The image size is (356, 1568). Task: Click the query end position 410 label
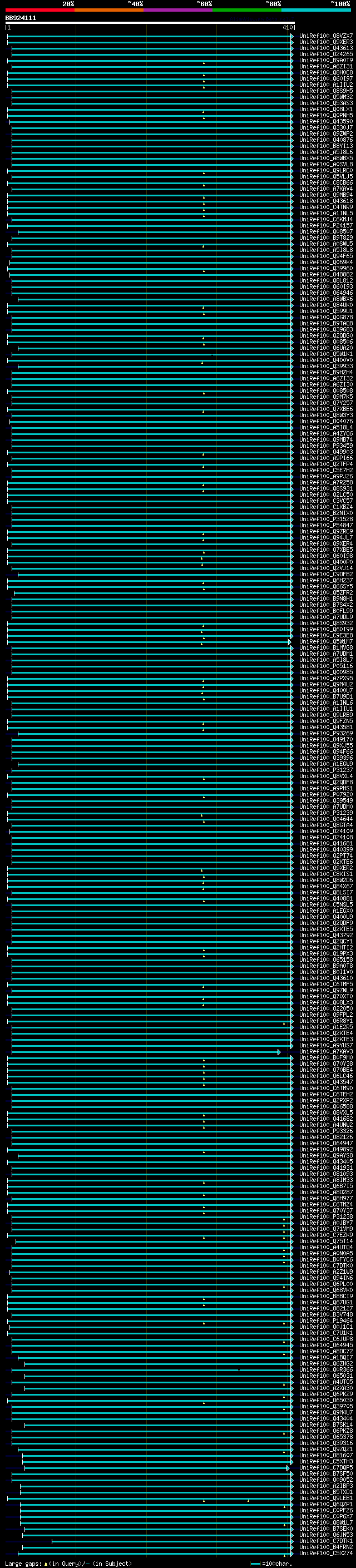coord(288,27)
